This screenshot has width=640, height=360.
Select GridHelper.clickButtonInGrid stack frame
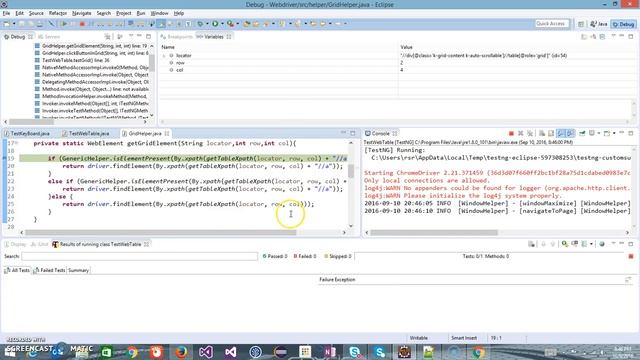click(95, 53)
